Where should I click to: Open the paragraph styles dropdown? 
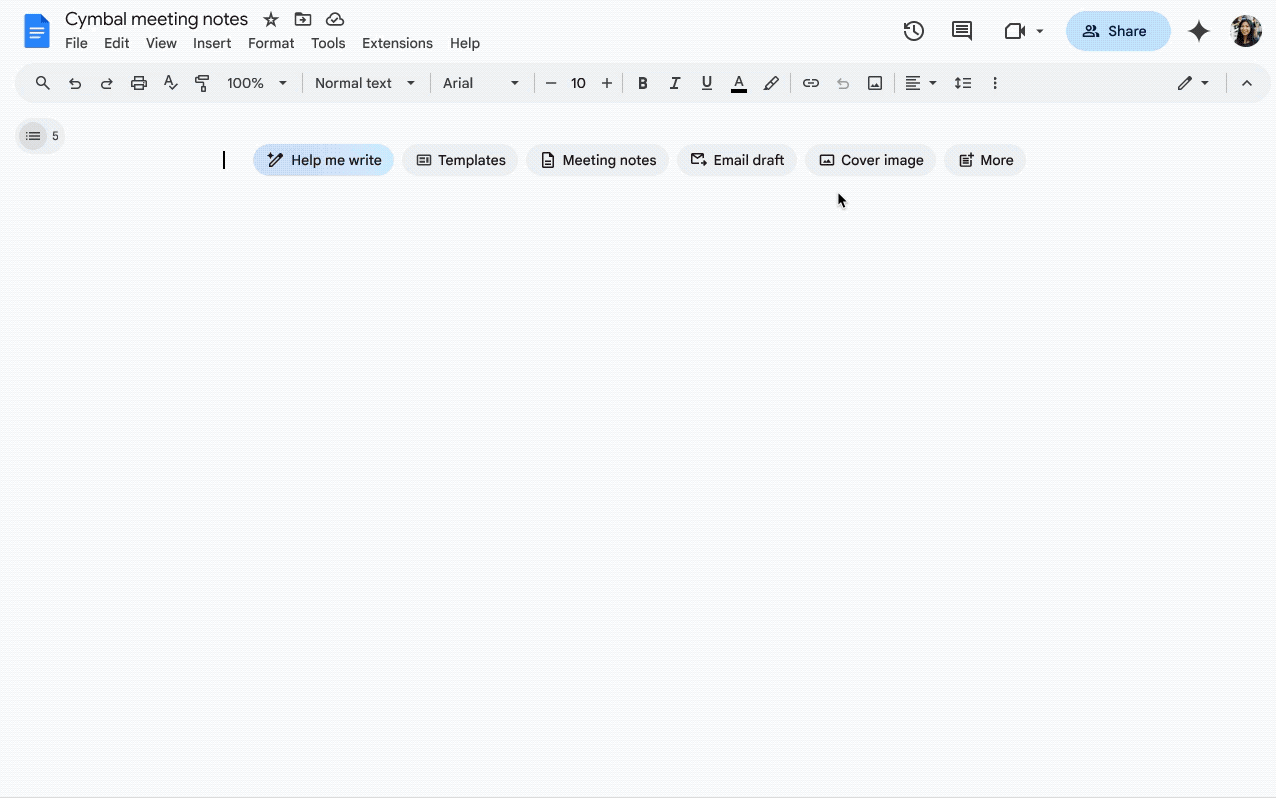click(364, 83)
